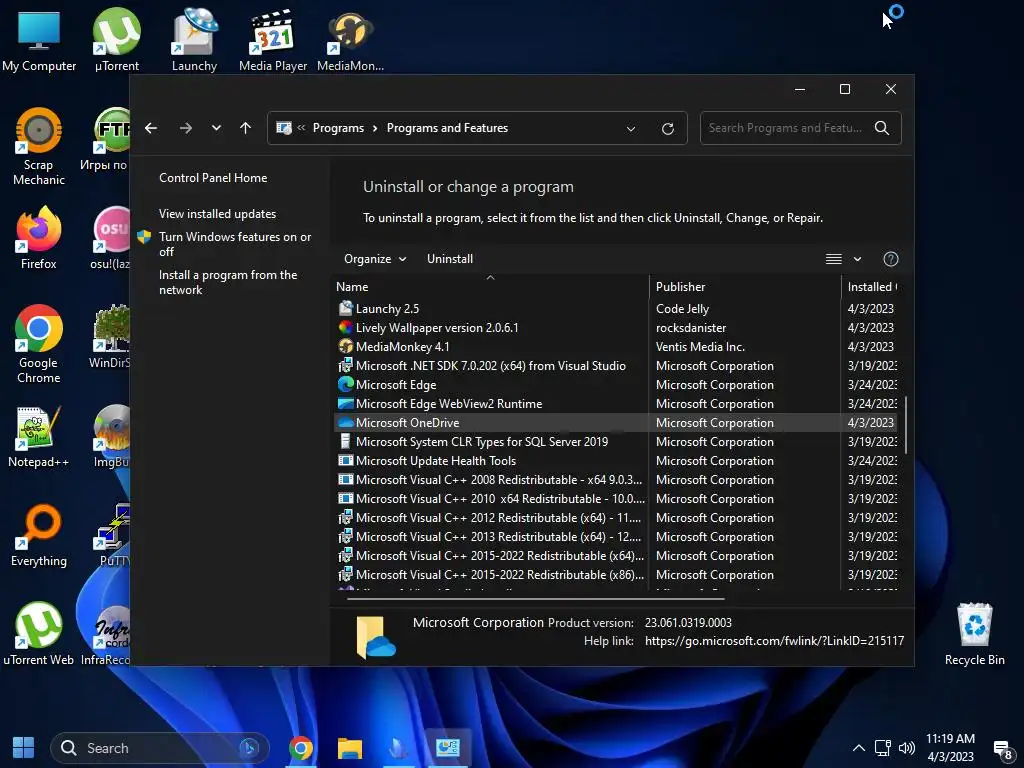Select Visual C++ 2012 Redistributable row

[x=615, y=517]
